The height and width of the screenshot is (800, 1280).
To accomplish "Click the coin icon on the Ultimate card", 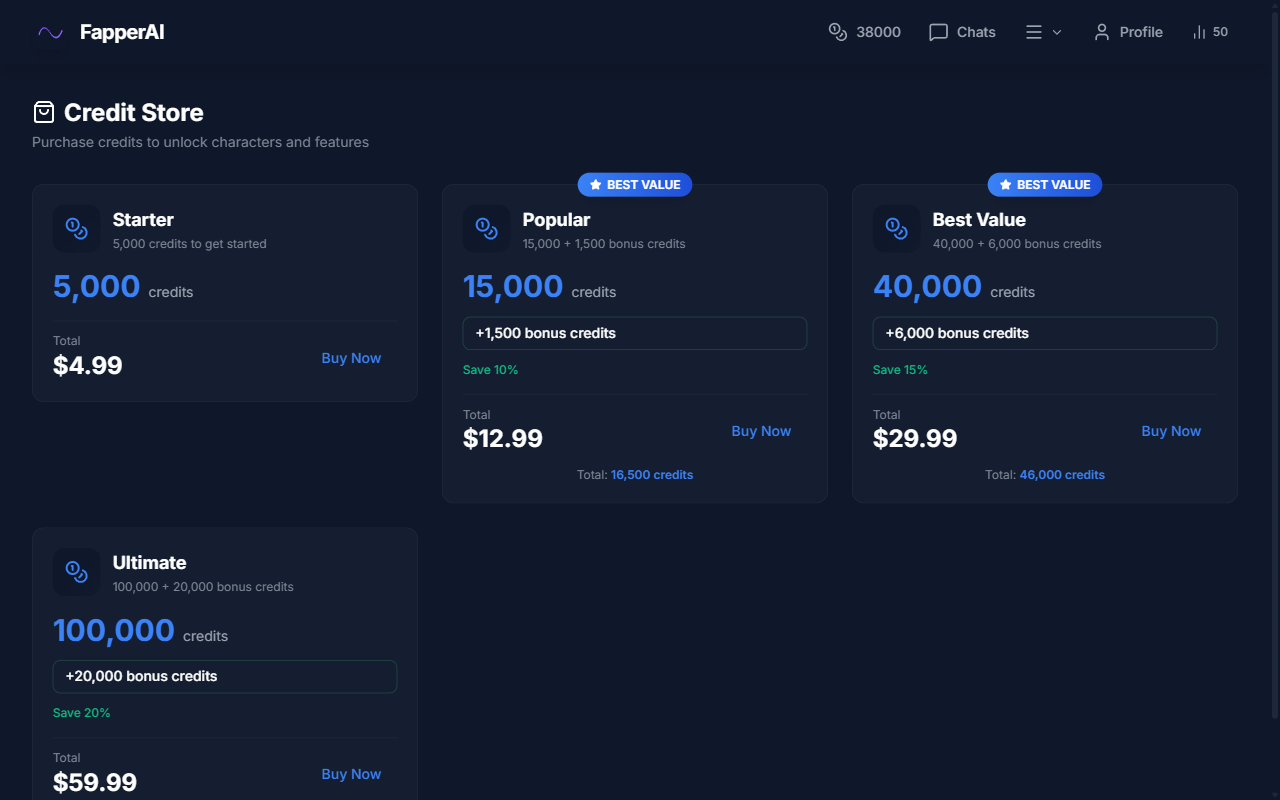I will click(76, 572).
